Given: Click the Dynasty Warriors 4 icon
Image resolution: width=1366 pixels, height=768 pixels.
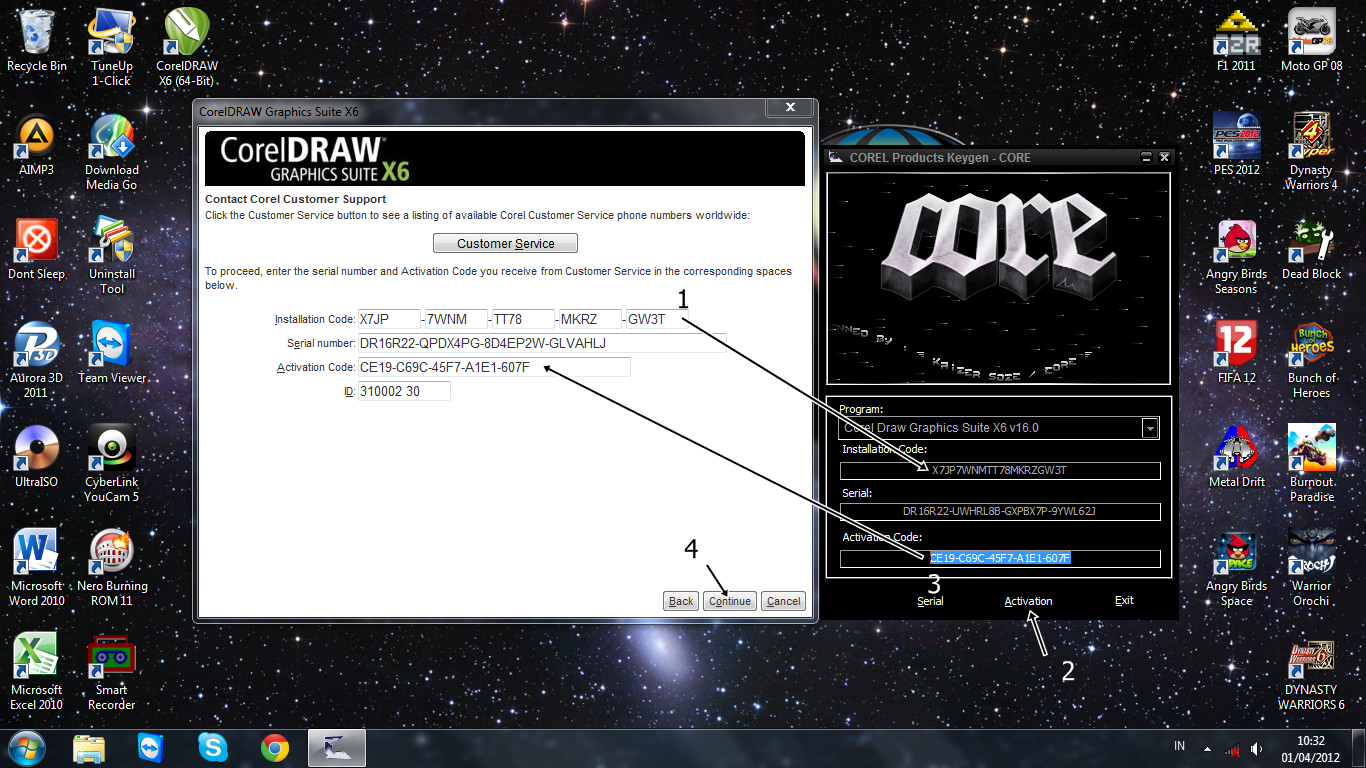Looking at the screenshot, I should tap(1311, 151).
